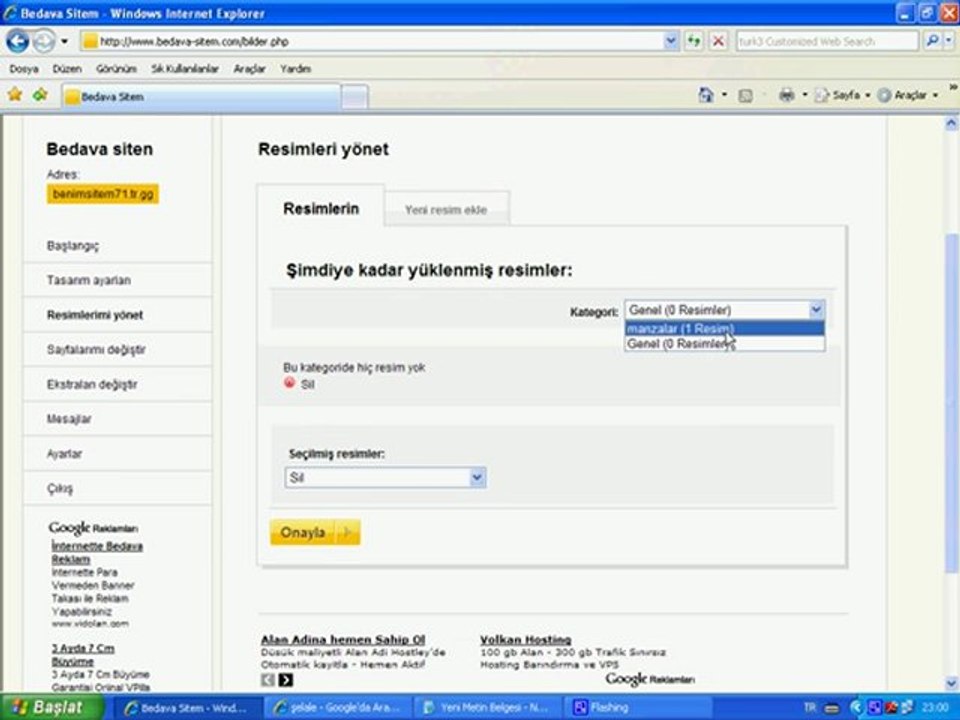The width and height of the screenshot is (960, 720).
Task: Click the yellow Onayla button
Action: click(x=315, y=532)
